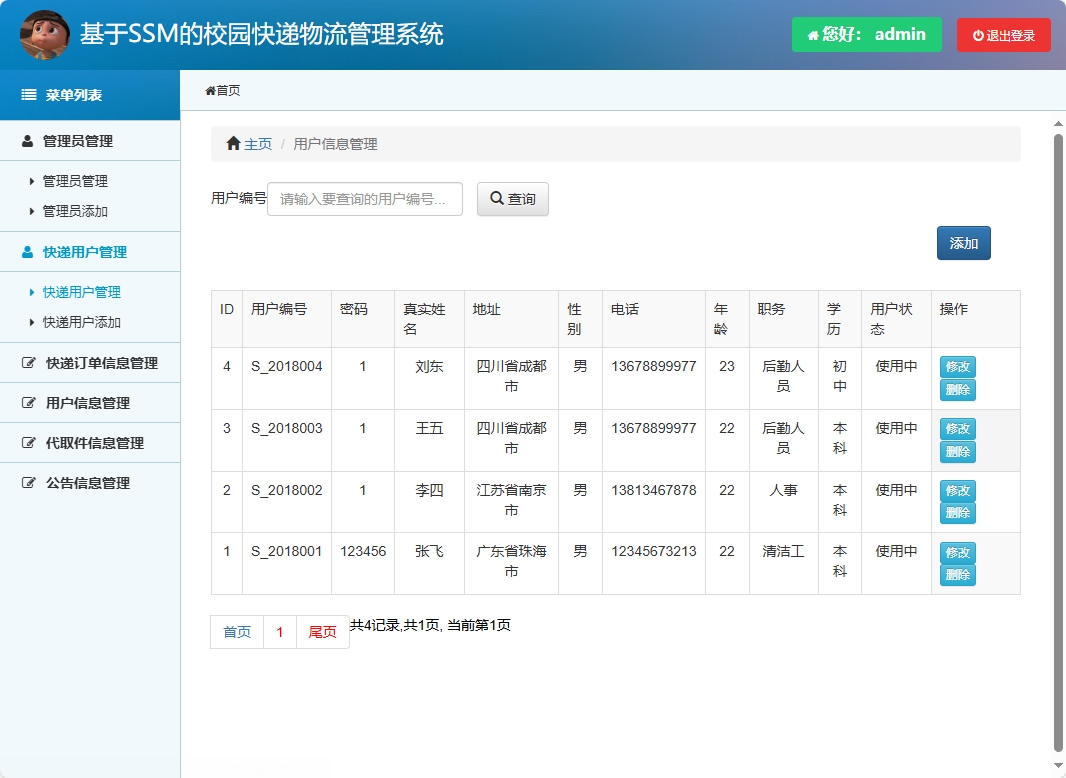Click the 添加 button above the table
Screen dimensions: 1066x778
962,243
